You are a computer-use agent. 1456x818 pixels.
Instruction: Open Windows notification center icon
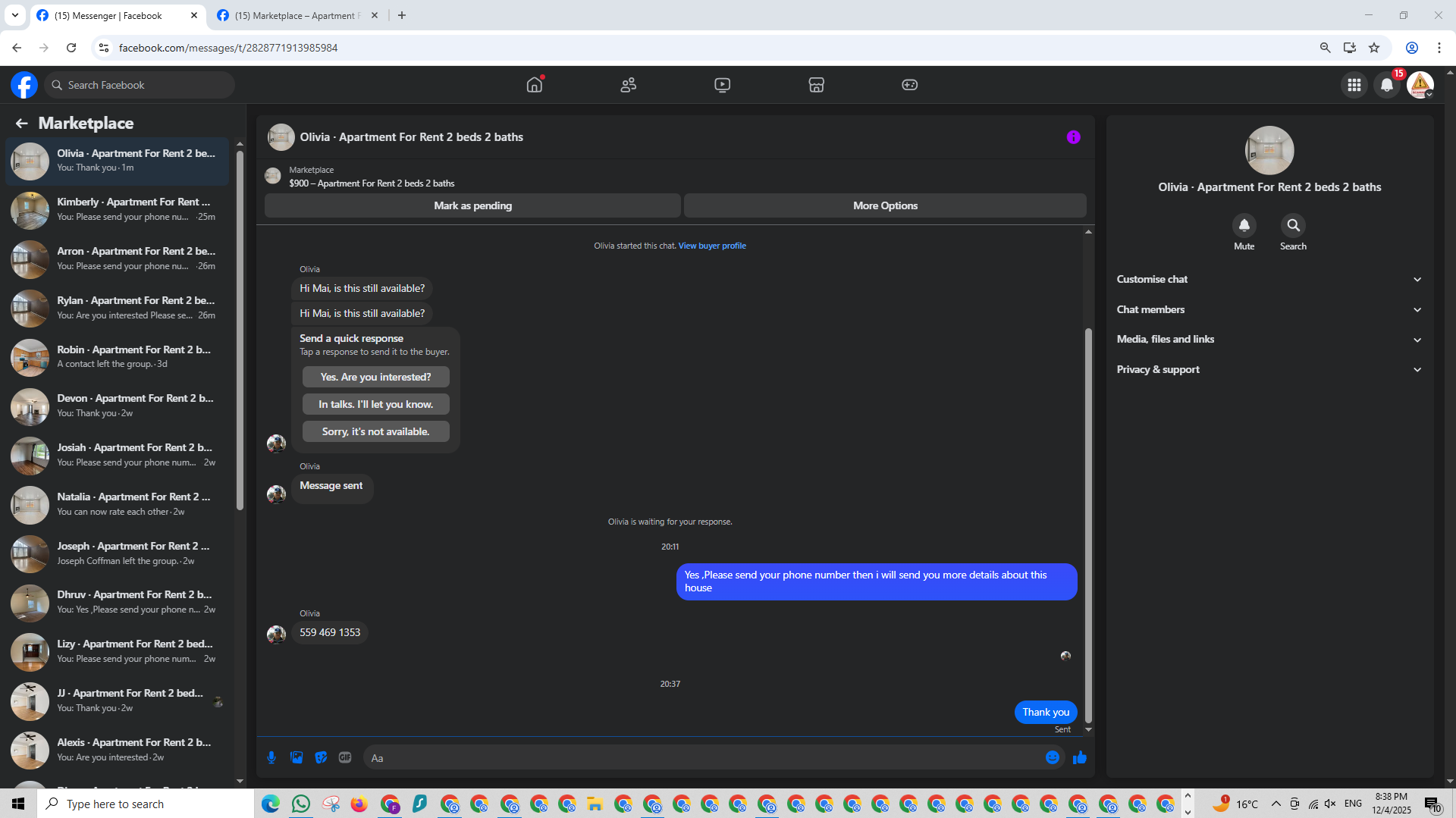coord(1432,804)
